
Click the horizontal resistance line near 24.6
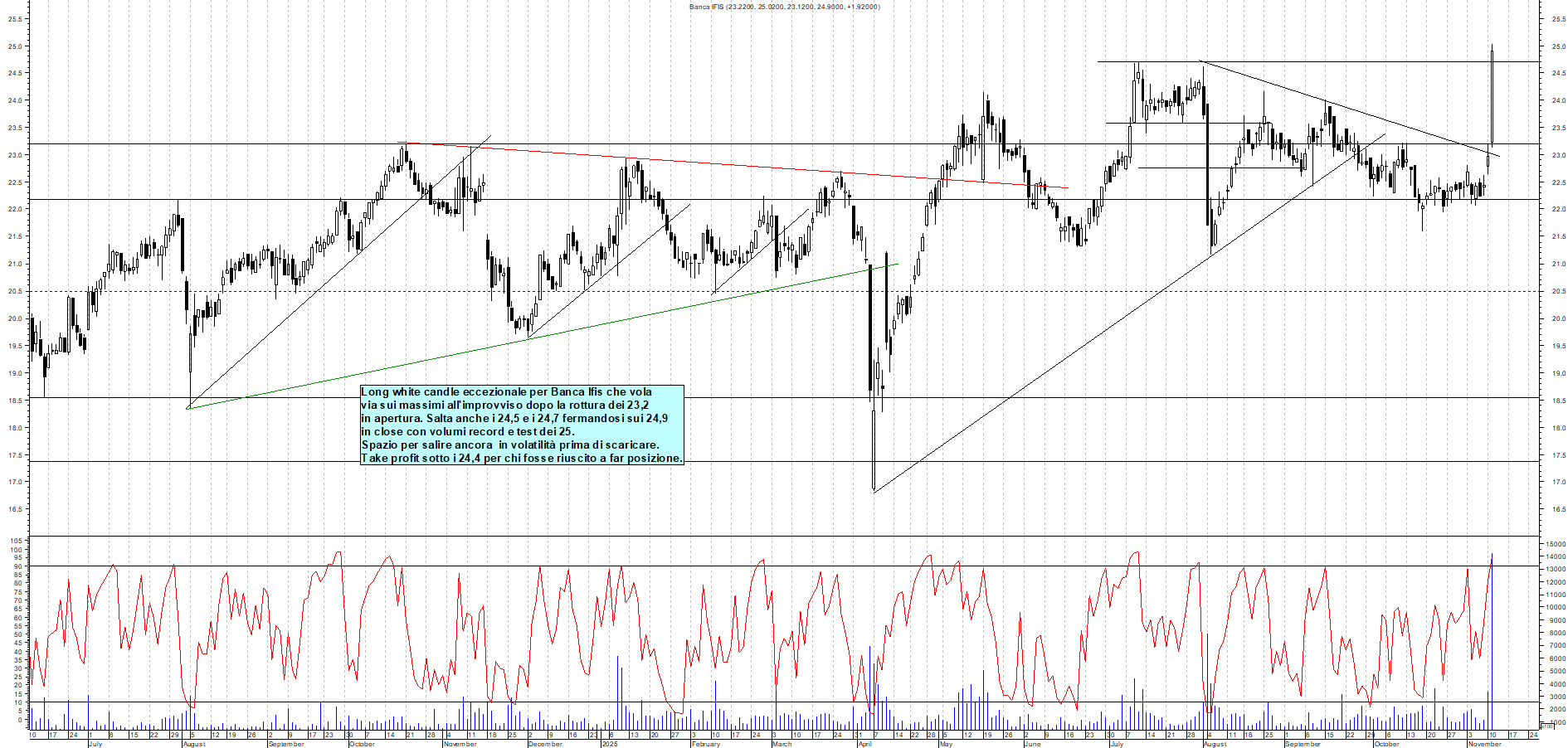pyautogui.click(x=1327, y=61)
